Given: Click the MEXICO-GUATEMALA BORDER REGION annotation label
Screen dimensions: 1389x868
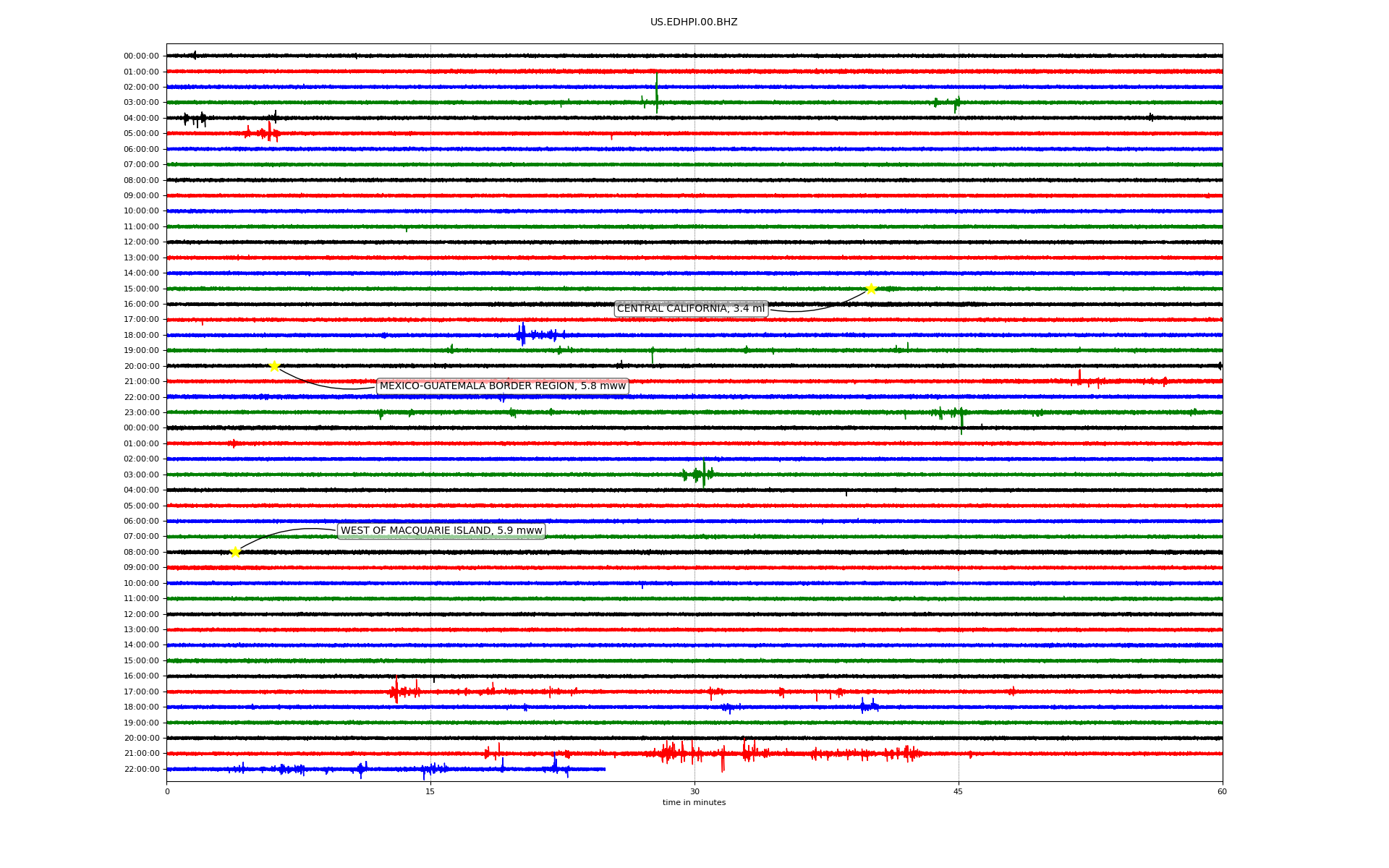Looking at the screenshot, I should click(x=502, y=386).
